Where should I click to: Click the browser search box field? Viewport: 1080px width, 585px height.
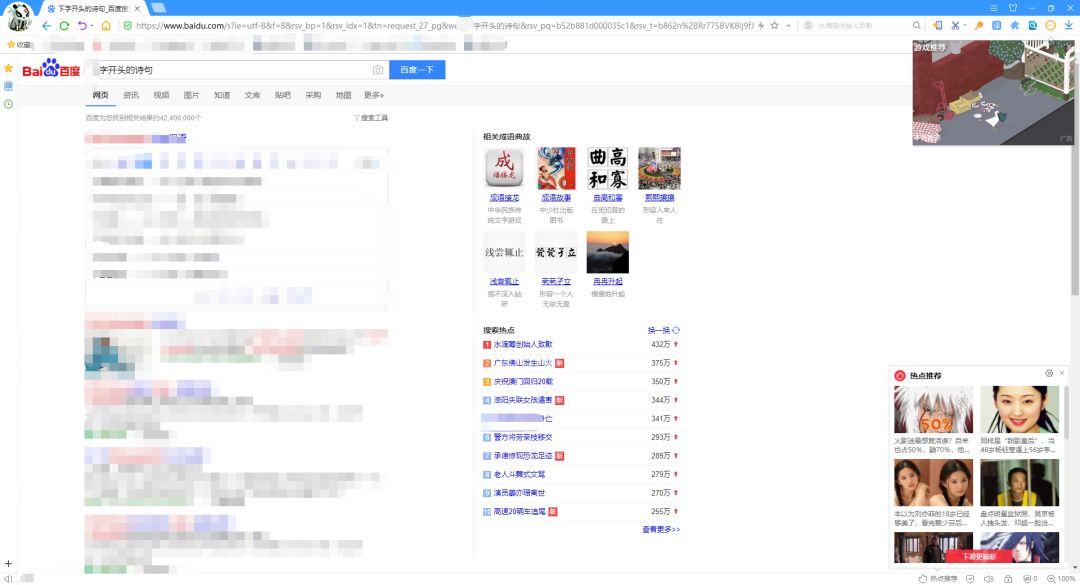pyautogui.click(x=861, y=25)
